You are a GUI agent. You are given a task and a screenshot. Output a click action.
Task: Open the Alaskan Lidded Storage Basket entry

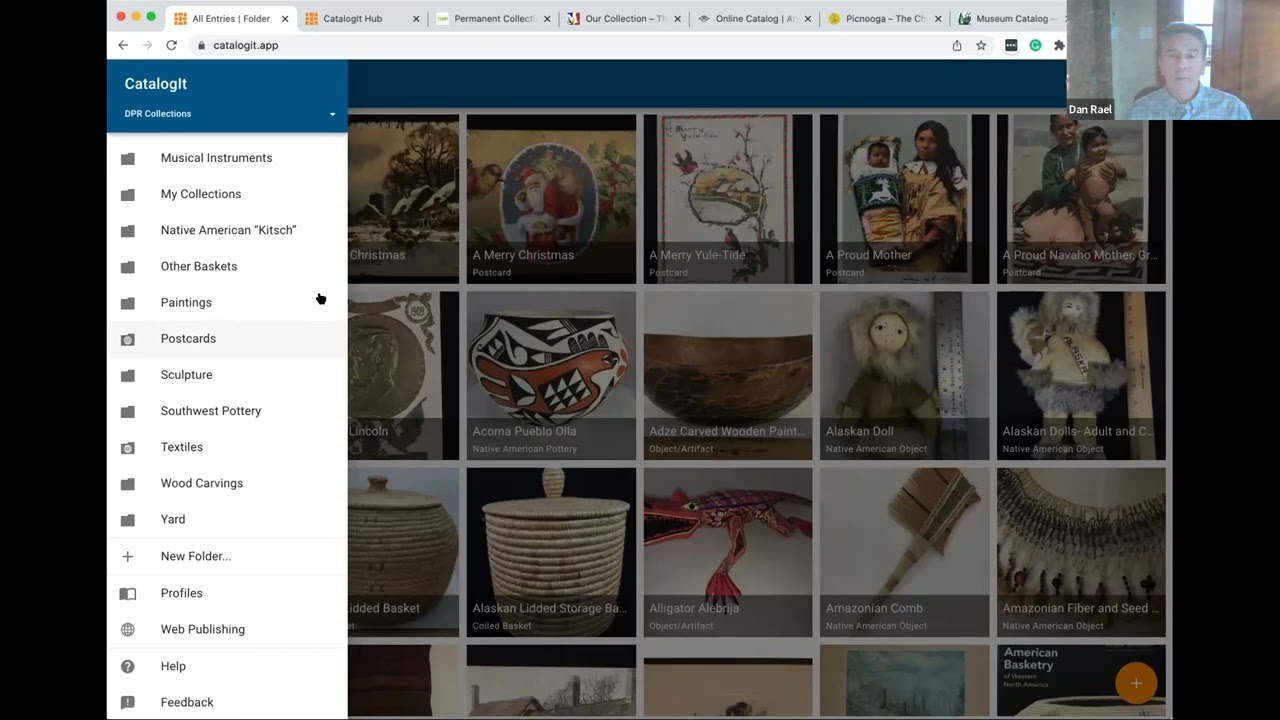(551, 553)
